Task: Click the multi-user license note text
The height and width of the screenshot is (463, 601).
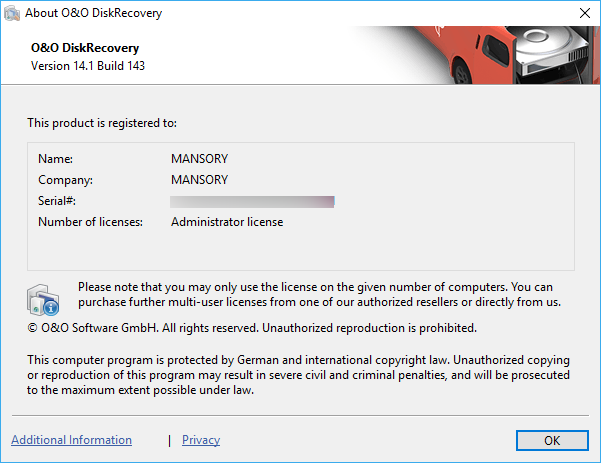Action: (x=319, y=294)
